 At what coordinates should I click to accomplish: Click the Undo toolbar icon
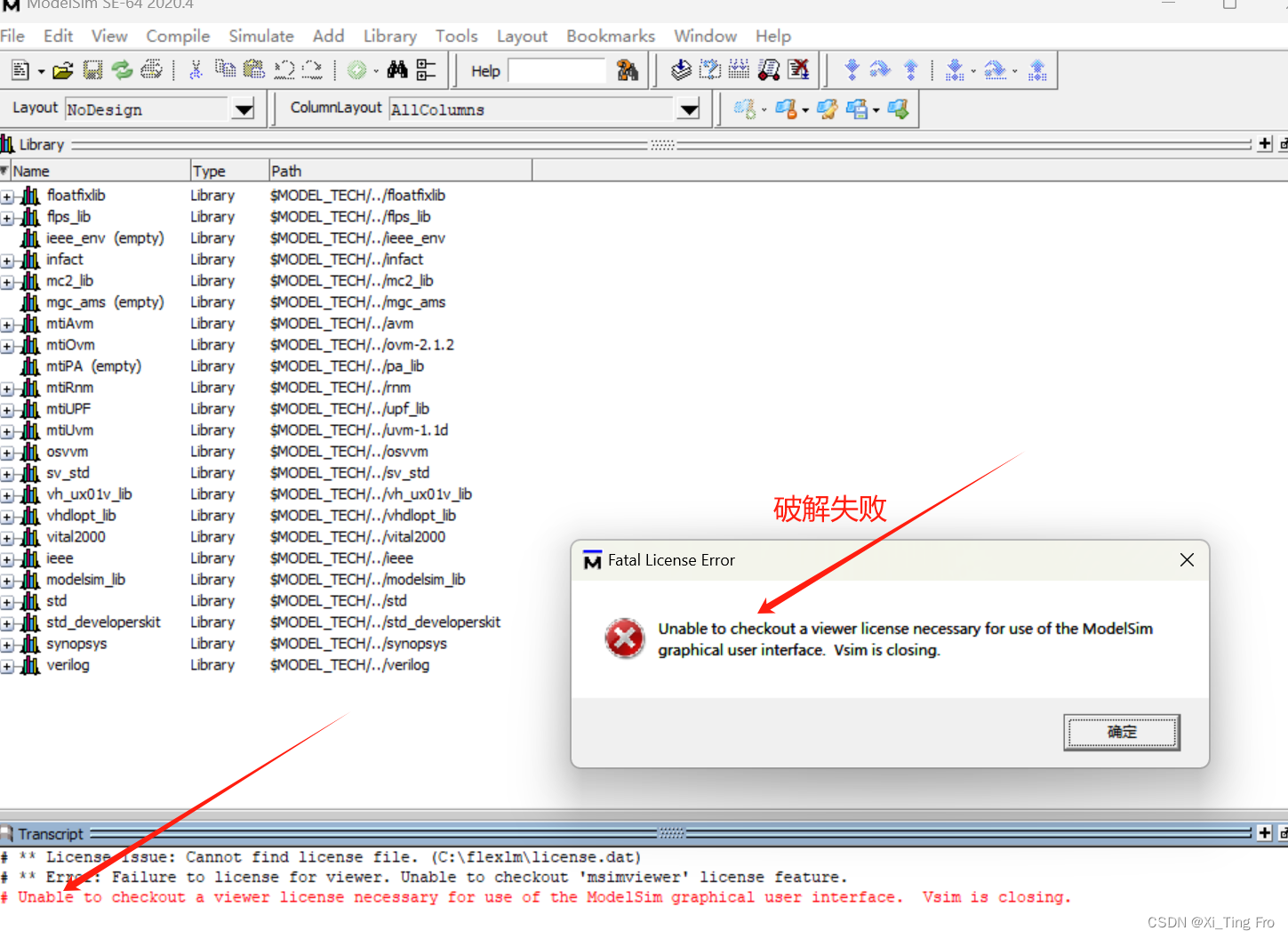pyautogui.click(x=284, y=70)
